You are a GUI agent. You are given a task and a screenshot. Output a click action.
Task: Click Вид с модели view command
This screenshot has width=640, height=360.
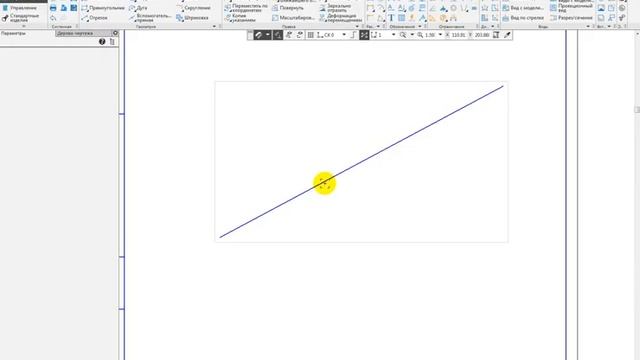pos(523,8)
